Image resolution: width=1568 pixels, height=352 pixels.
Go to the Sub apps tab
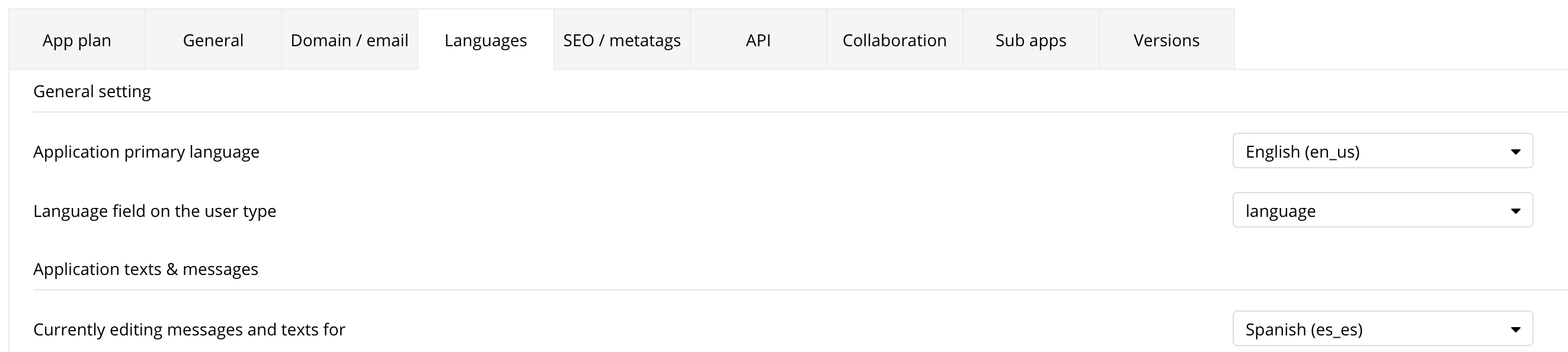1031,40
